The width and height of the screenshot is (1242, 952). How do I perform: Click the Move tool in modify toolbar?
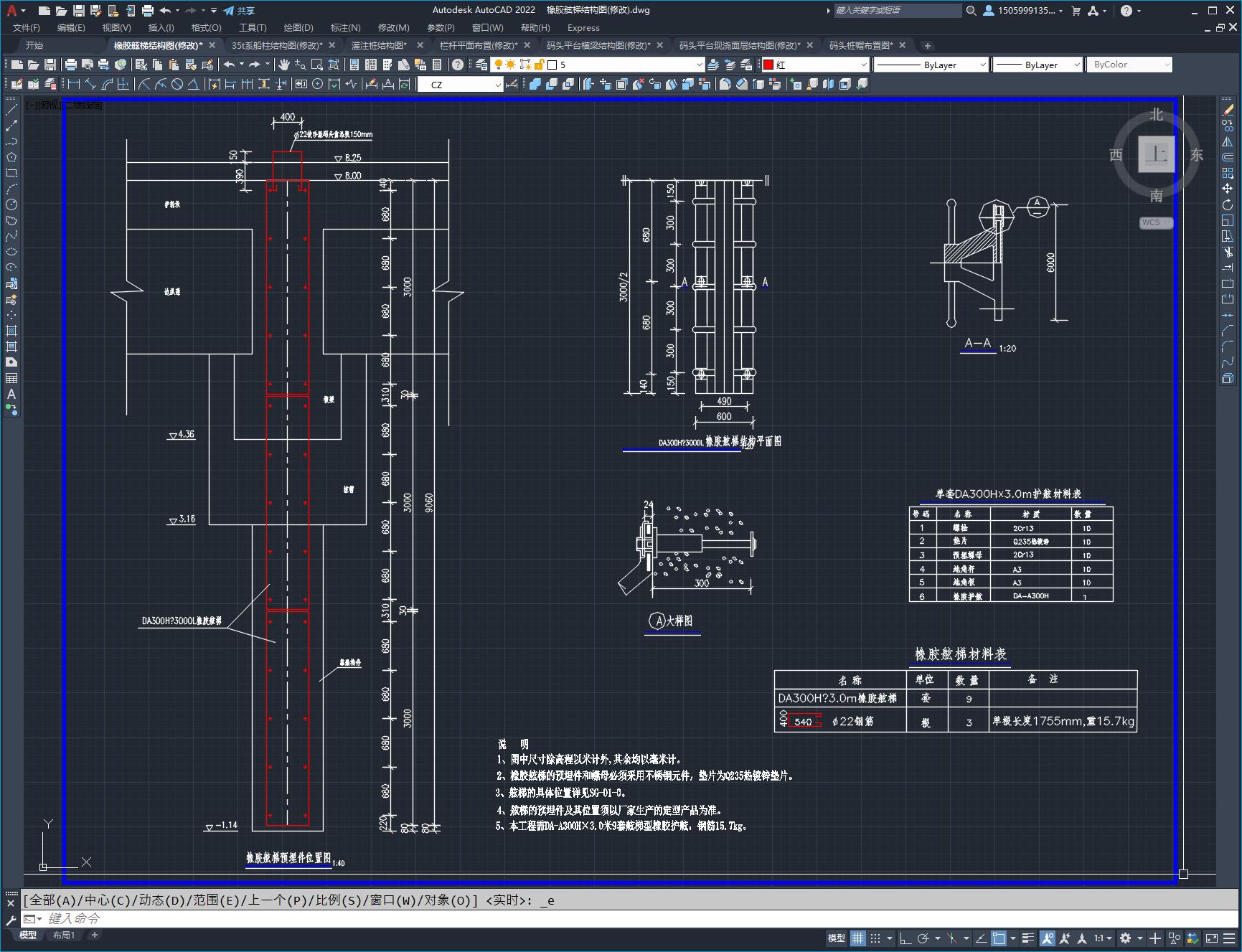pos(1228,189)
